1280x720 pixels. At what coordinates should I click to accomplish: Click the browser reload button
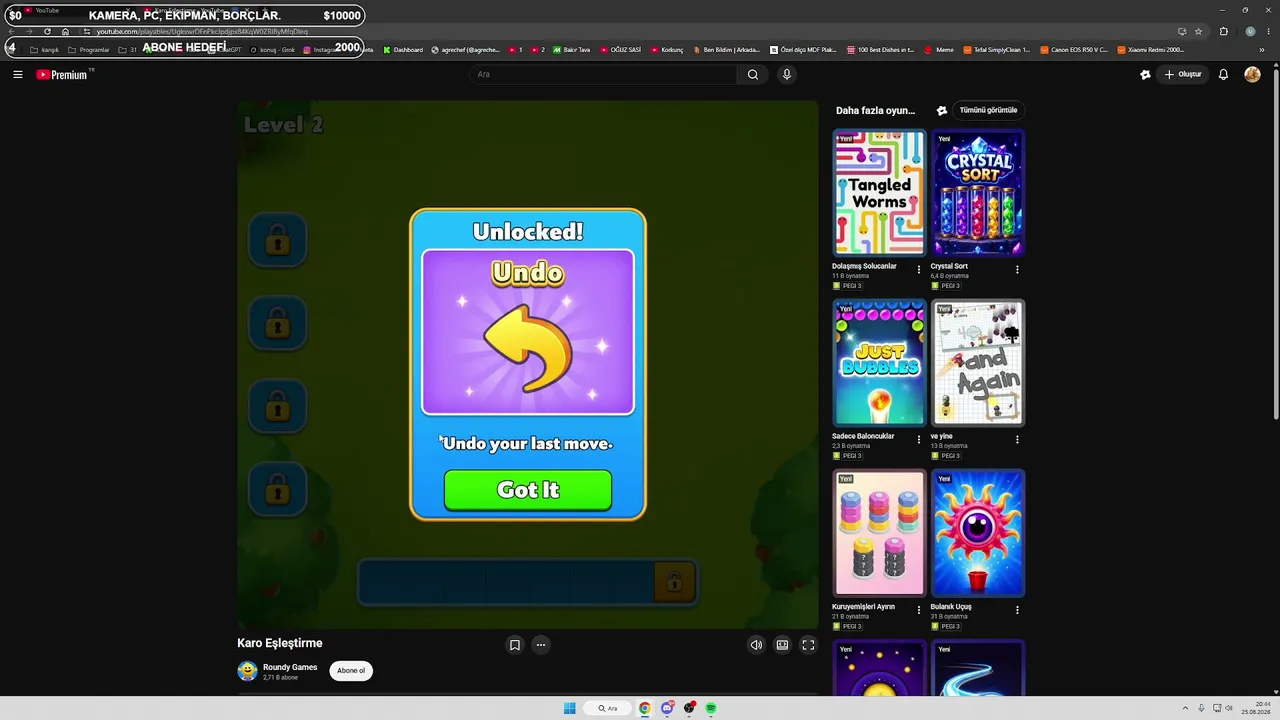[x=47, y=32]
